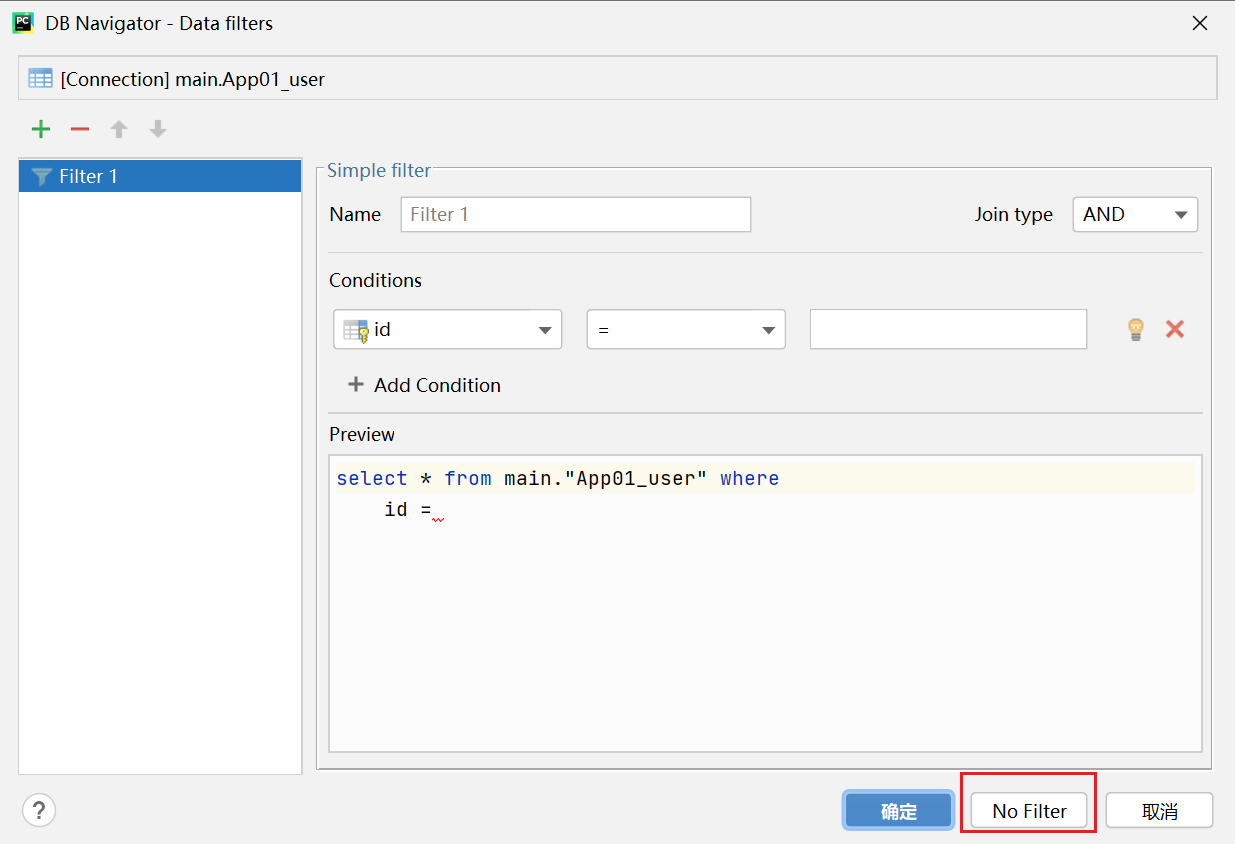Click the condition value input field
Viewport: 1235px width, 844px height.
click(x=948, y=329)
